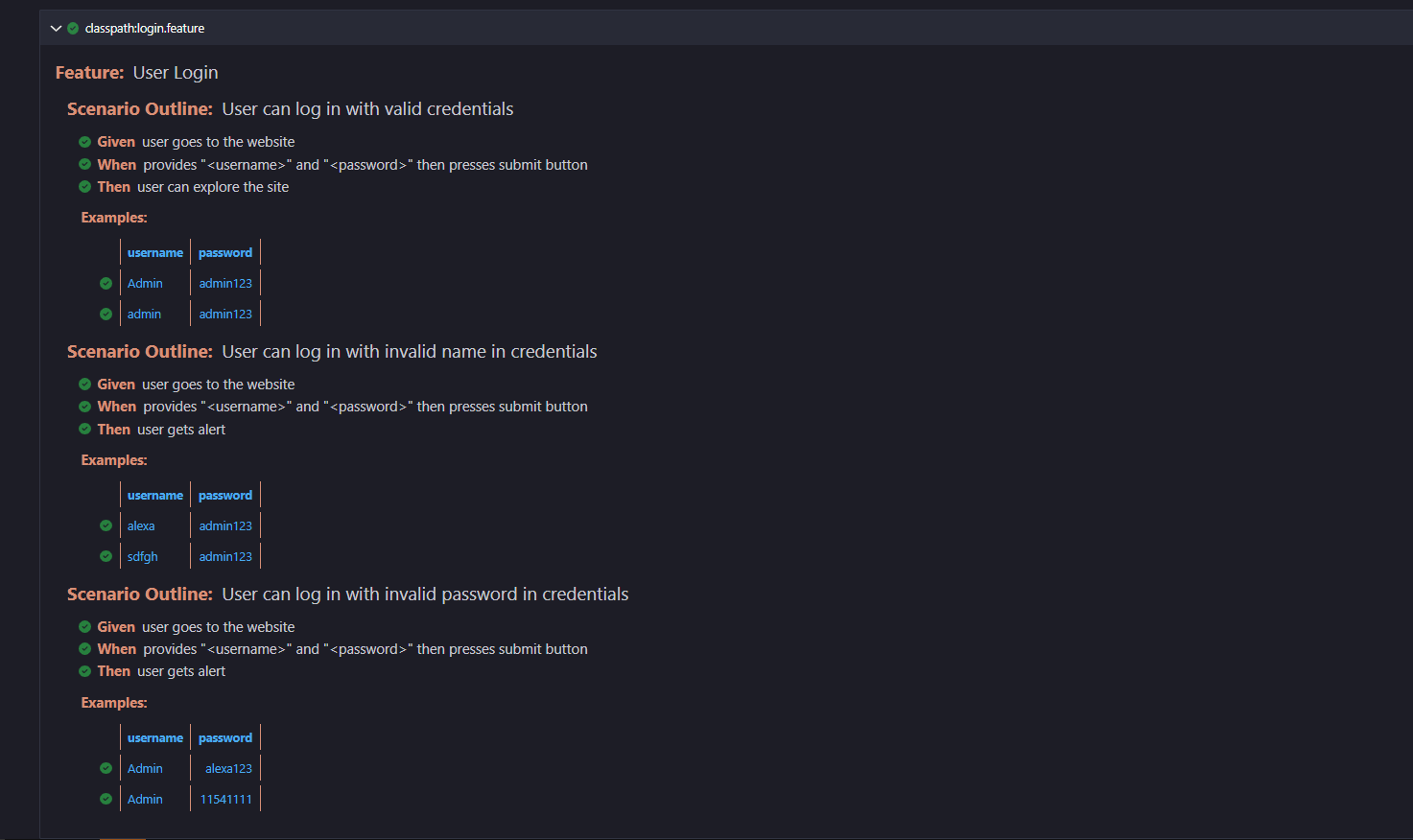Click the When provides step text in valid credentials scenario
1413x840 pixels.
click(365, 165)
